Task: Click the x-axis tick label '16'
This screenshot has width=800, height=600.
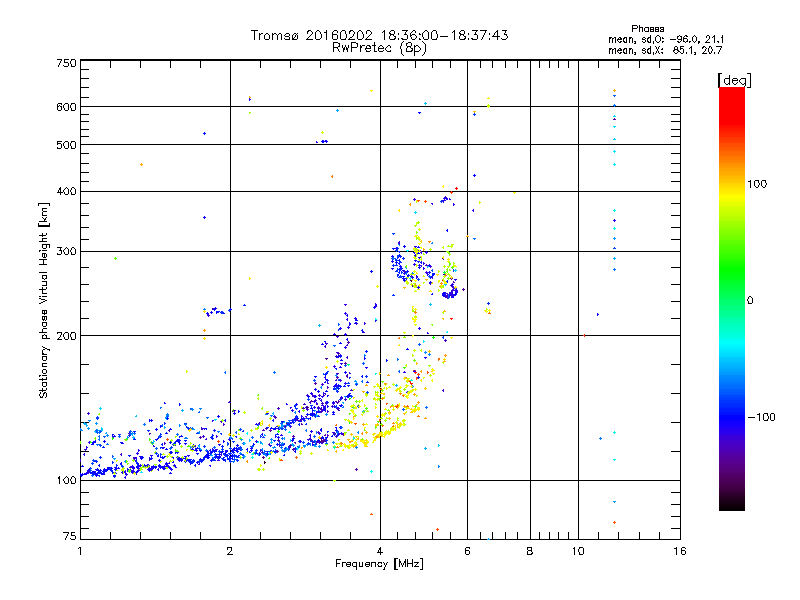Action: pyautogui.click(x=680, y=551)
